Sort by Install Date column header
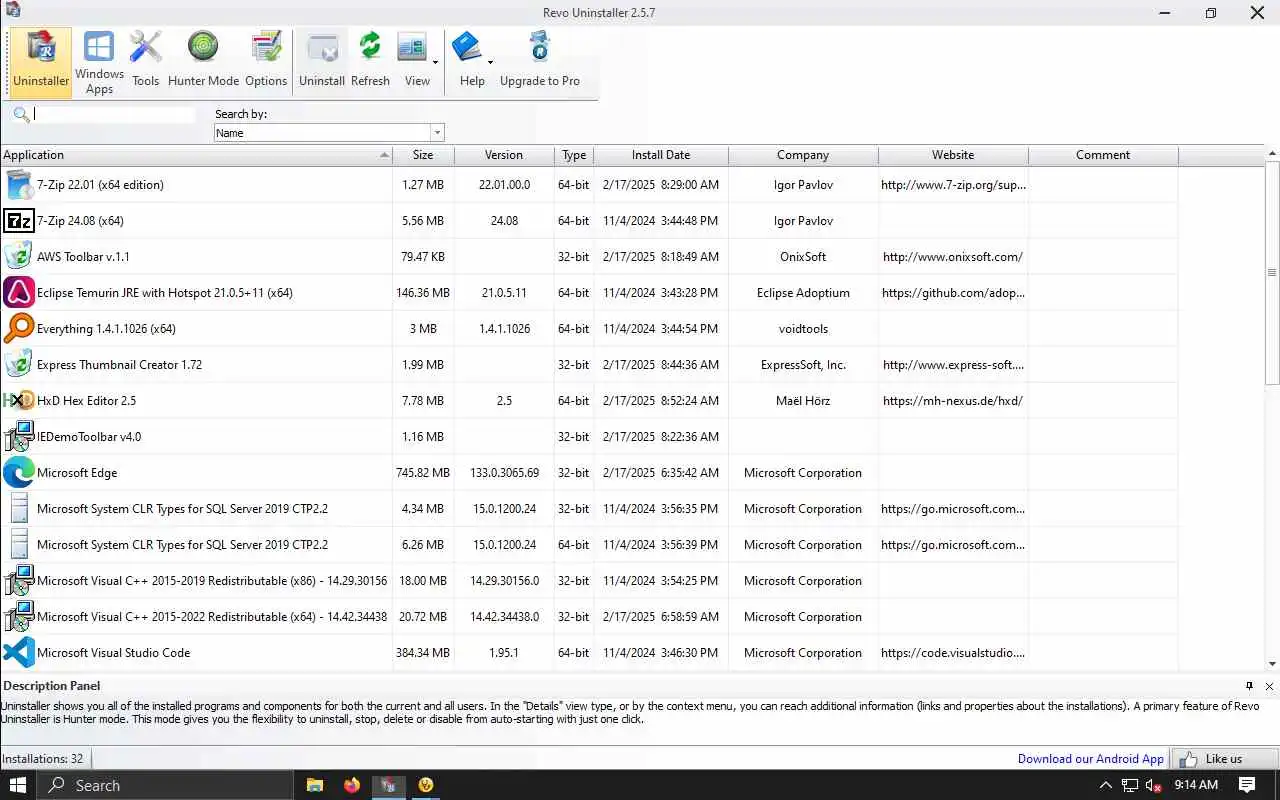This screenshot has height=800, width=1280. click(x=661, y=155)
